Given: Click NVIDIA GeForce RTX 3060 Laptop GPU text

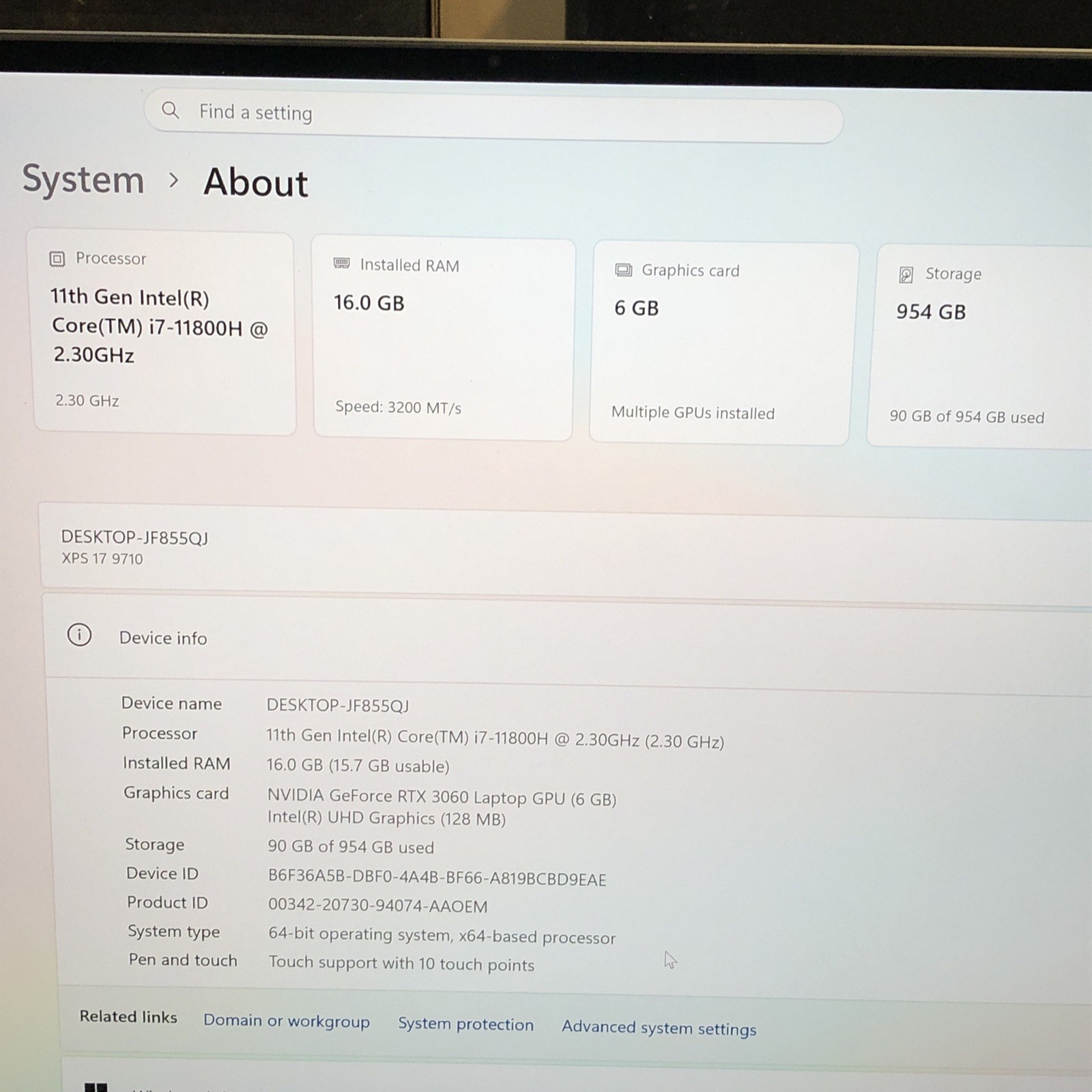Looking at the screenshot, I should tap(442, 797).
